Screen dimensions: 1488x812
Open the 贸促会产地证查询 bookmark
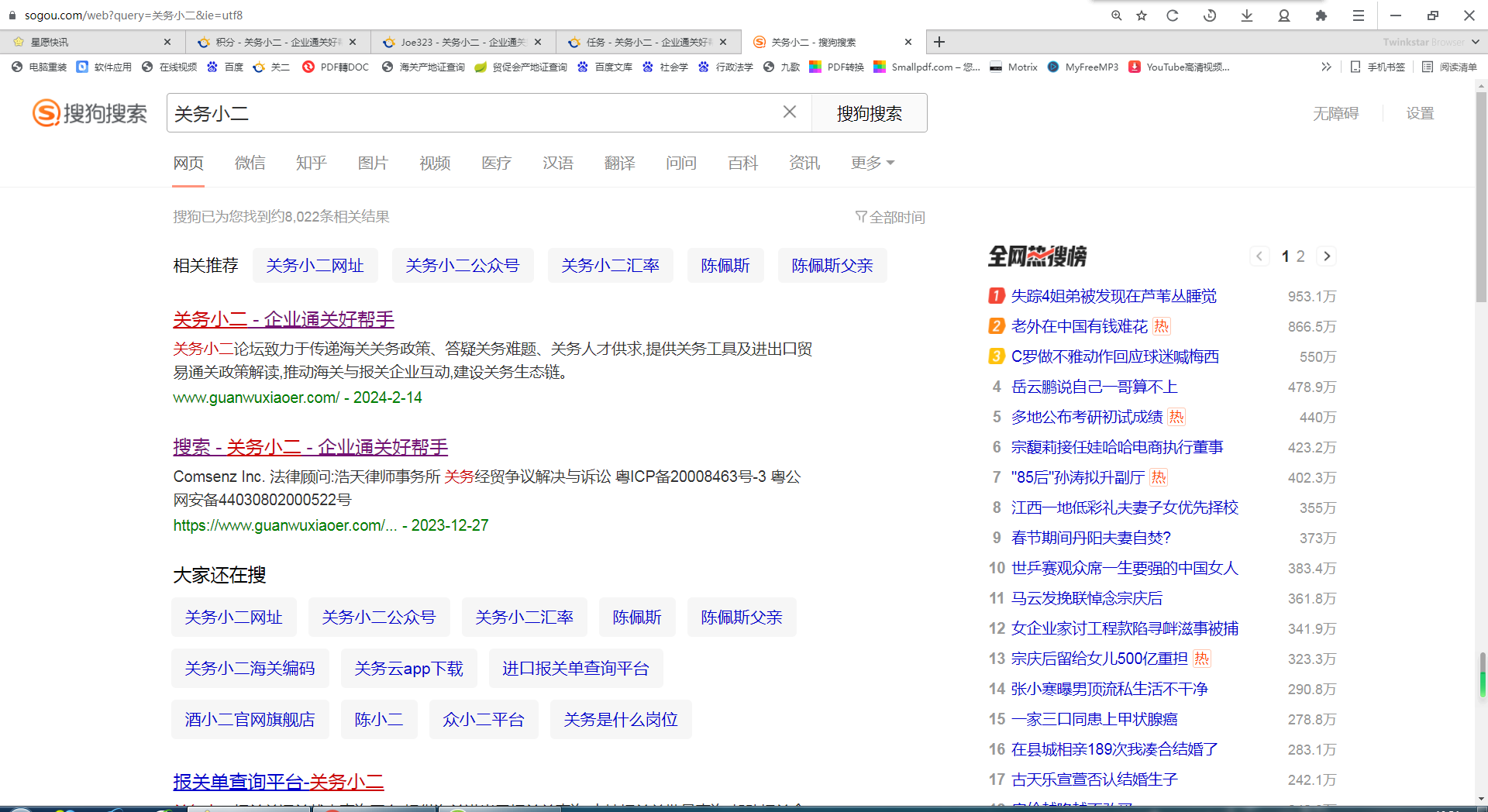[x=521, y=67]
